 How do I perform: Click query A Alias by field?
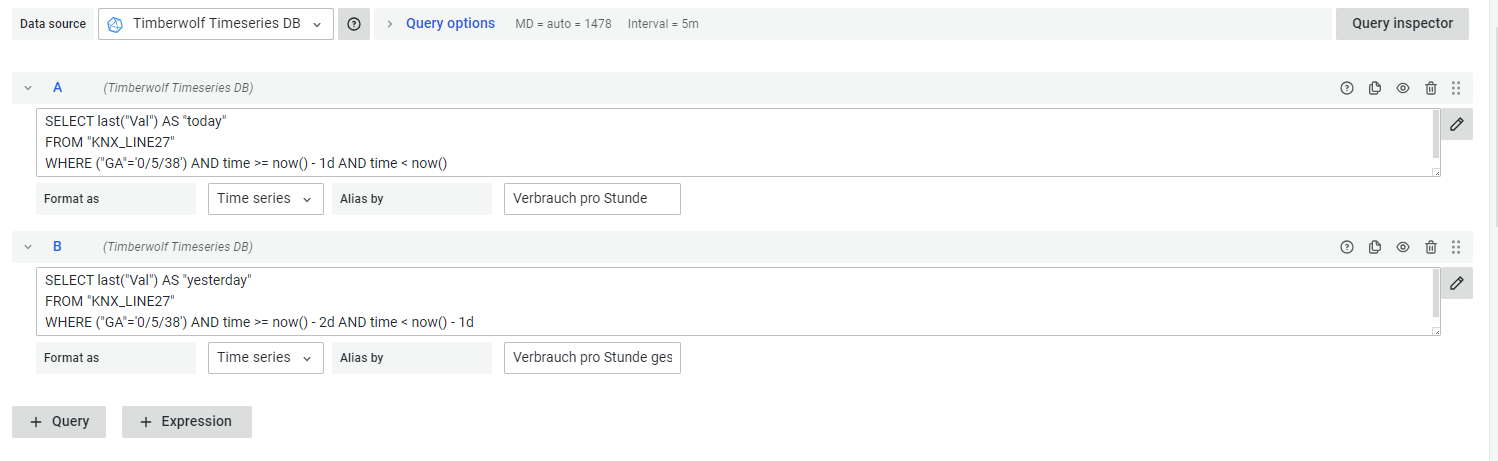[x=592, y=199]
